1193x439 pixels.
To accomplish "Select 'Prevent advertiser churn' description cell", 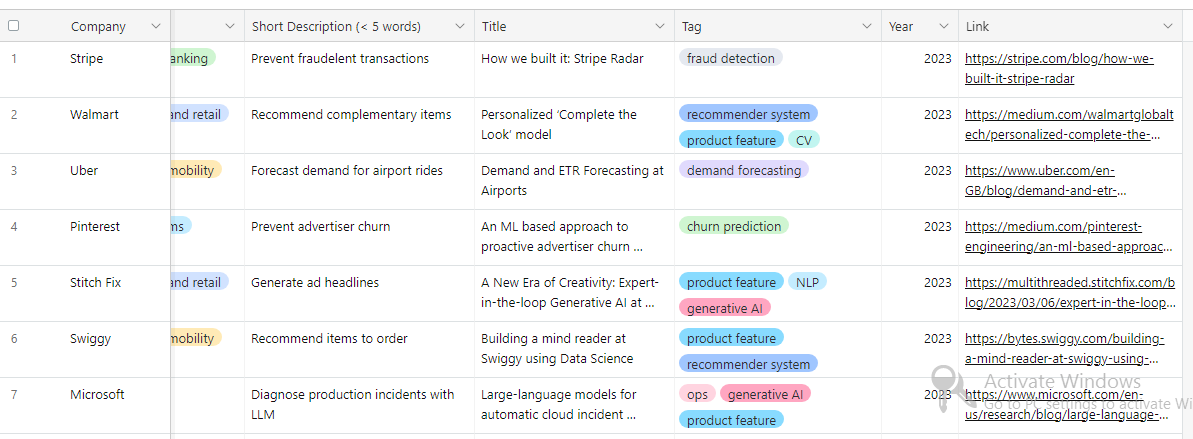I will click(x=359, y=237).
